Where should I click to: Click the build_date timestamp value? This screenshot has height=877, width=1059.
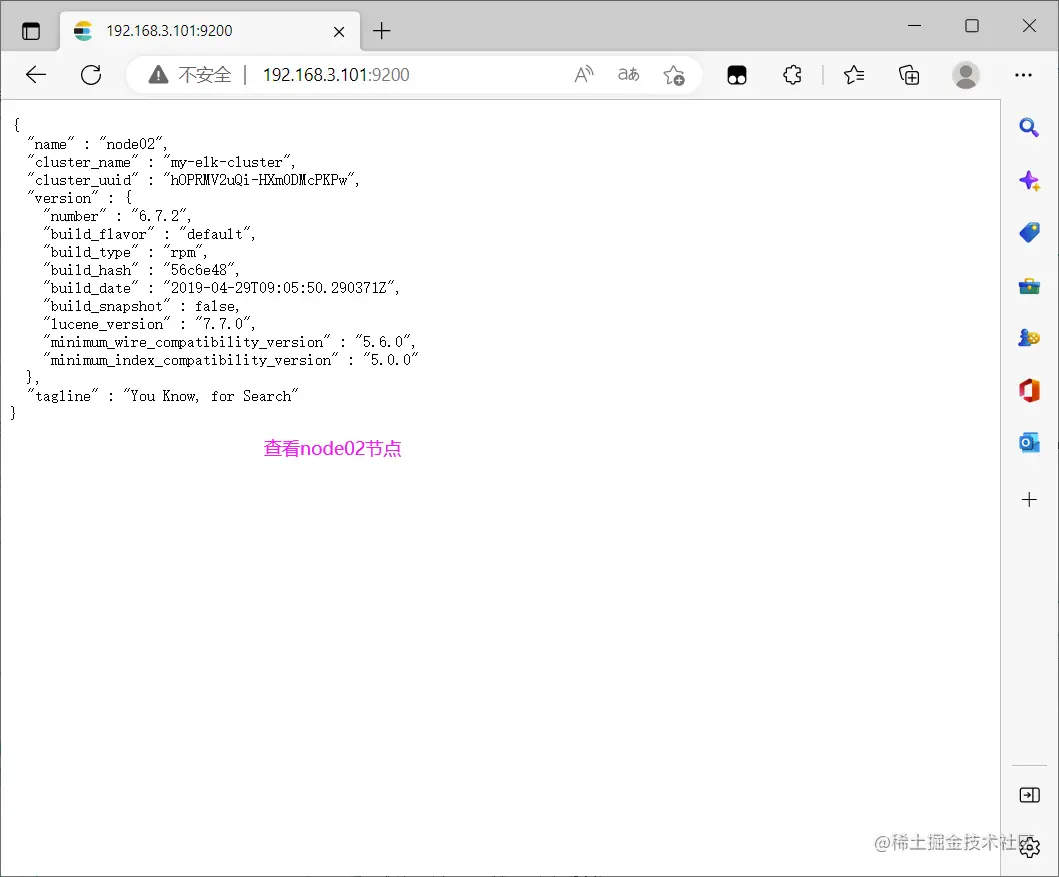(279, 288)
